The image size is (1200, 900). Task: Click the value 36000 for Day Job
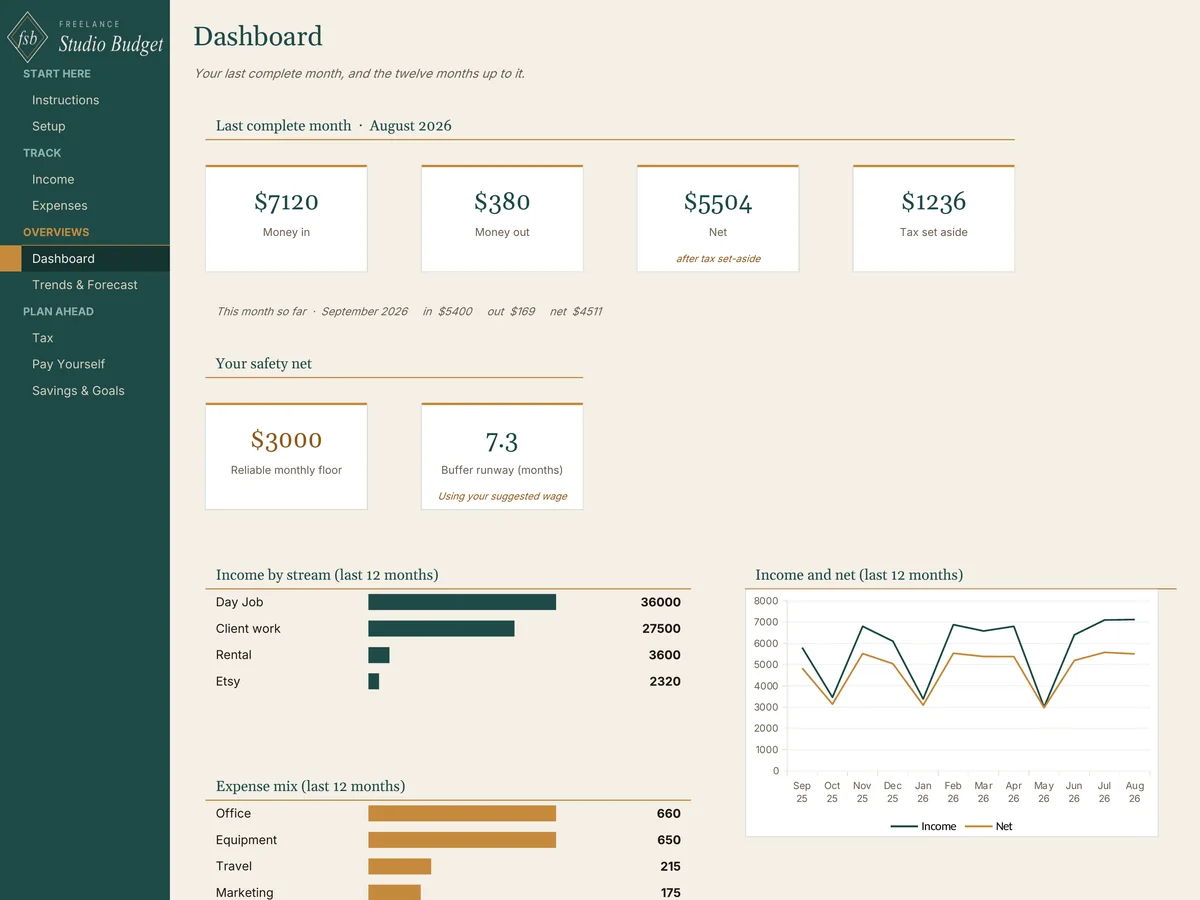(x=661, y=602)
